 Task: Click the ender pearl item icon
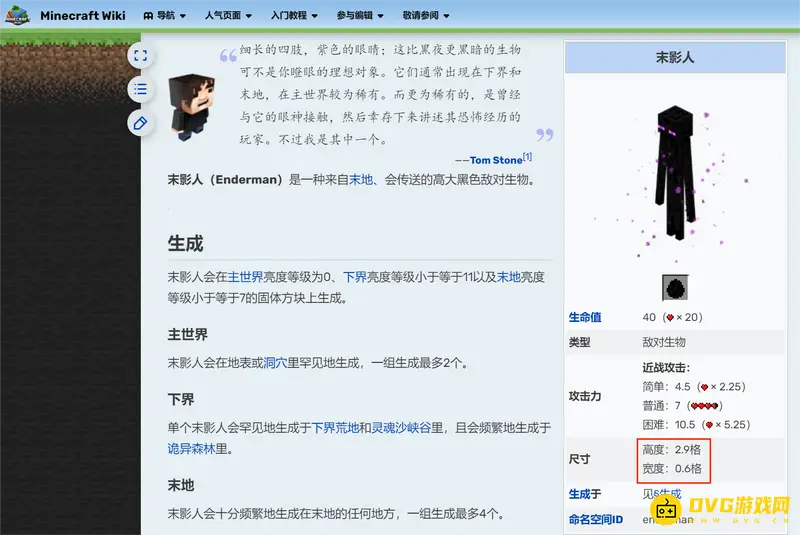tap(675, 288)
